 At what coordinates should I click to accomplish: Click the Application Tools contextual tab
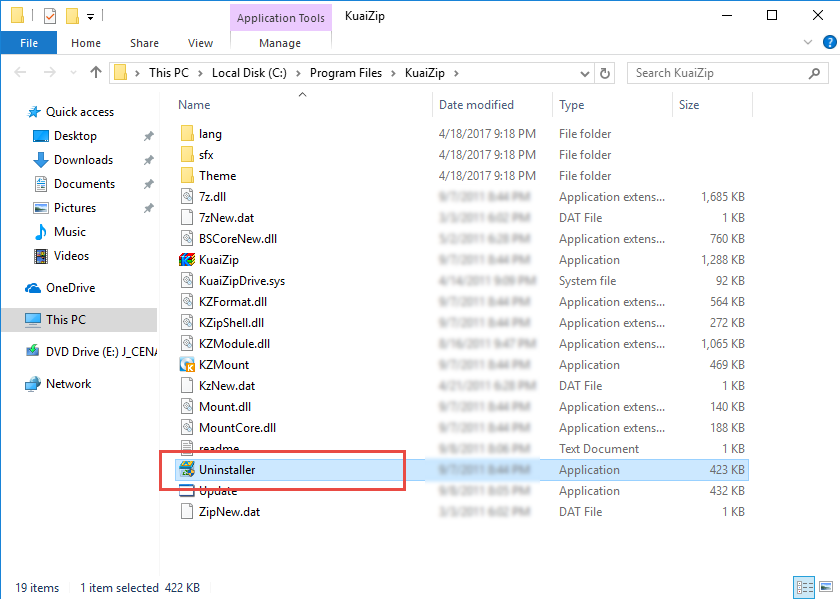pos(281,18)
